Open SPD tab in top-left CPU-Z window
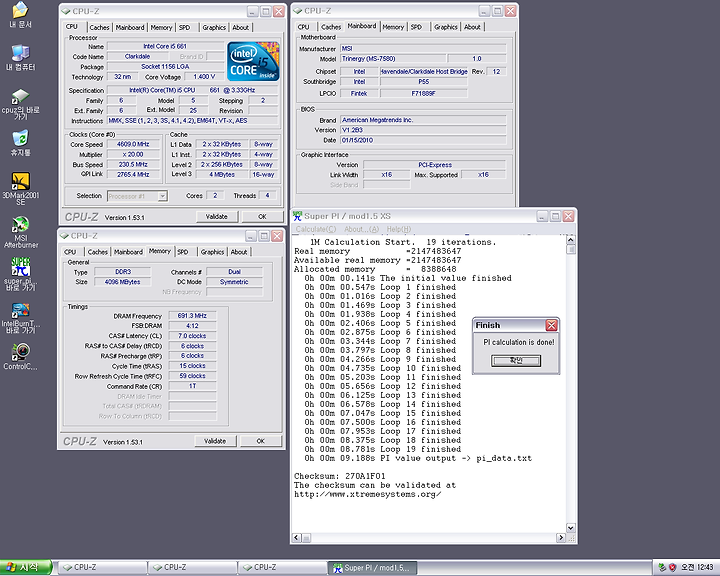The image size is (720, 576). 184,28
